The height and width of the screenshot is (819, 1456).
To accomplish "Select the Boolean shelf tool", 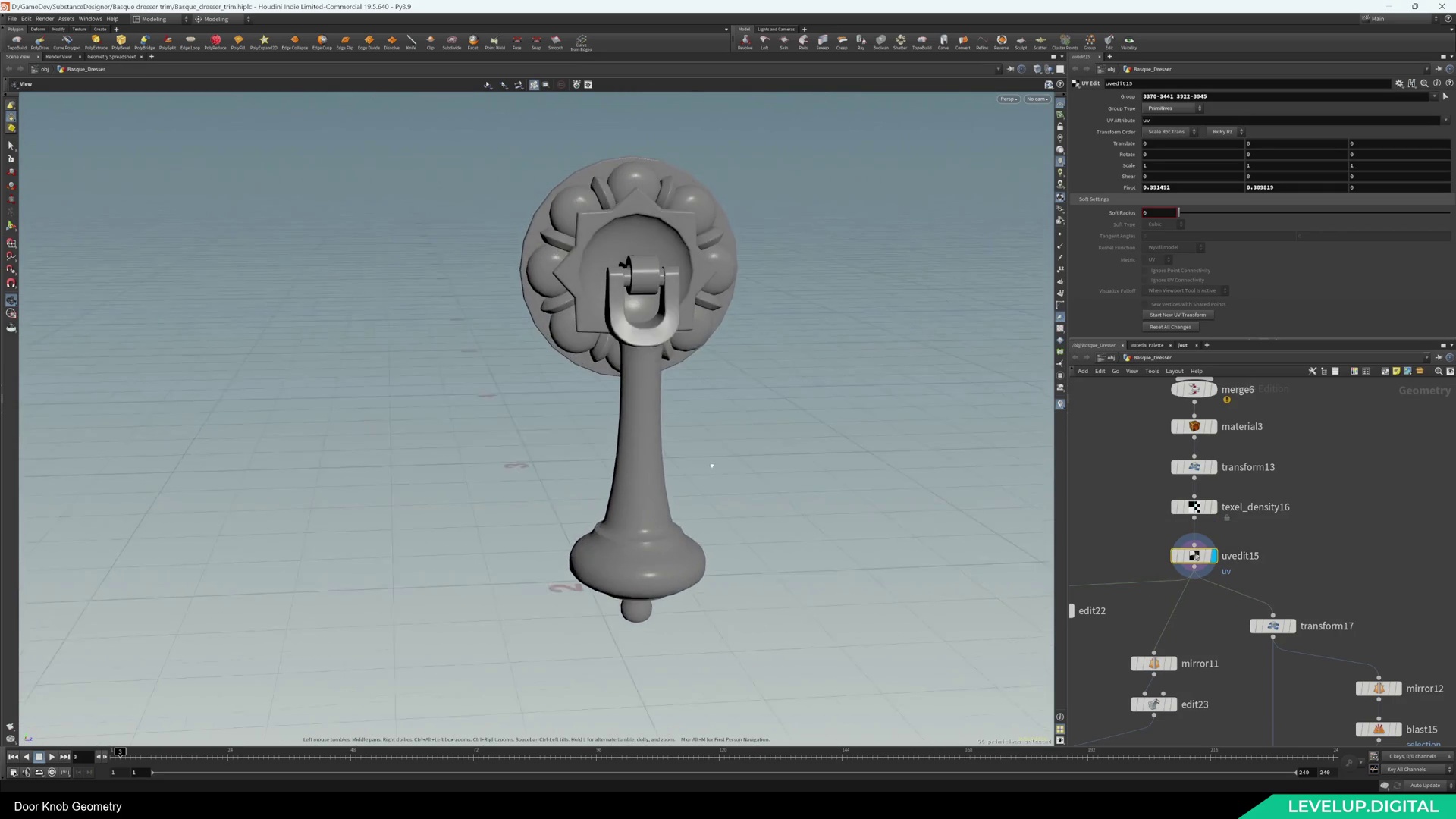I will 880,42.
